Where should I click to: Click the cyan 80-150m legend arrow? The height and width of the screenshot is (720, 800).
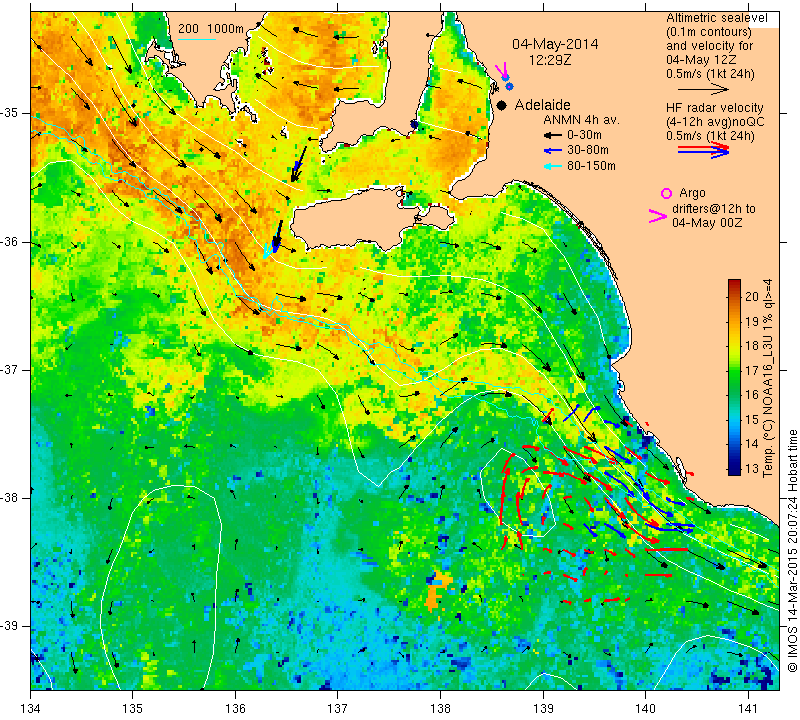(x=553, y=166)
